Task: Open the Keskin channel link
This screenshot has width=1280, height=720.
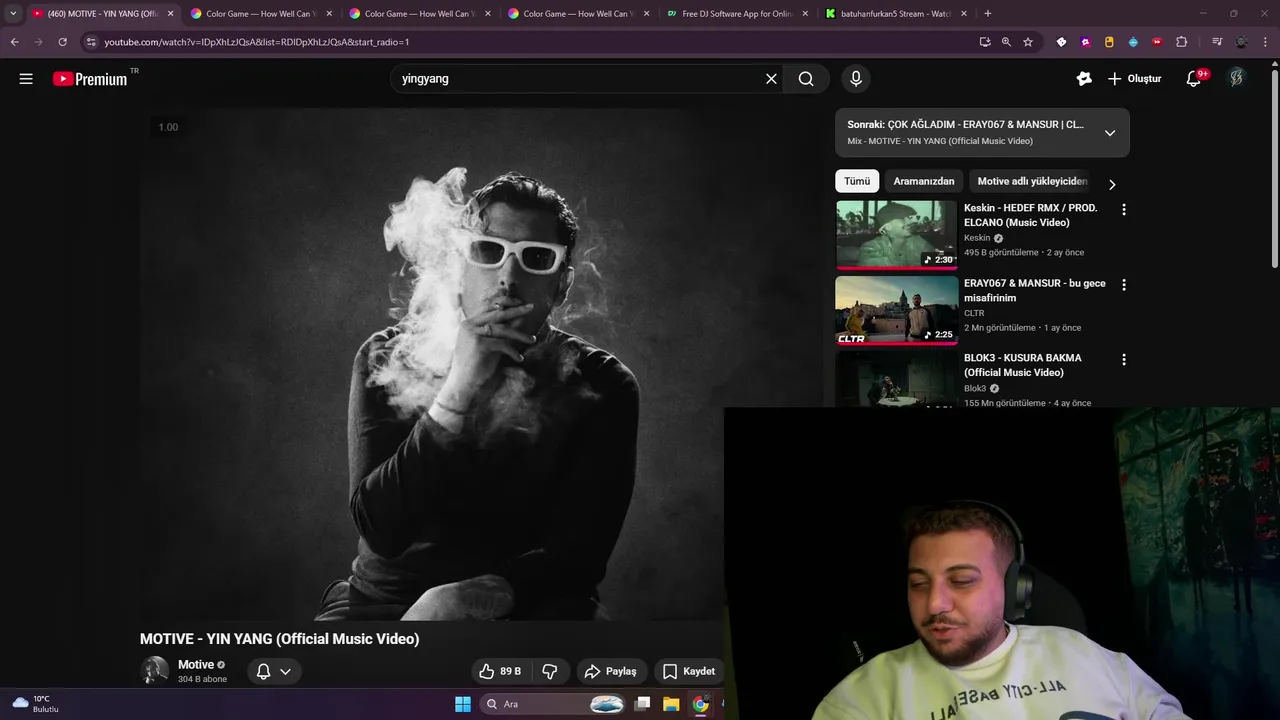Action: tap(977, 238)
